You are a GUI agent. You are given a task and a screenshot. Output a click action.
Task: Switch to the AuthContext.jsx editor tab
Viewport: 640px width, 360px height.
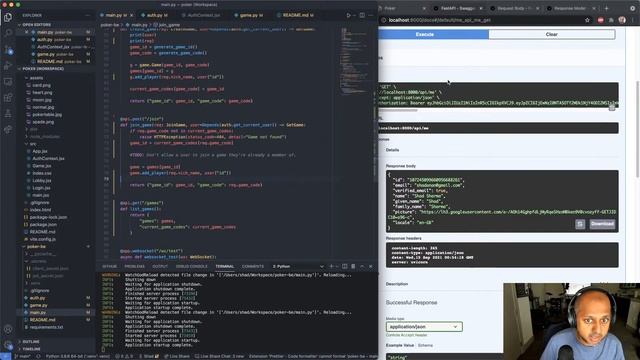[203, 15]
